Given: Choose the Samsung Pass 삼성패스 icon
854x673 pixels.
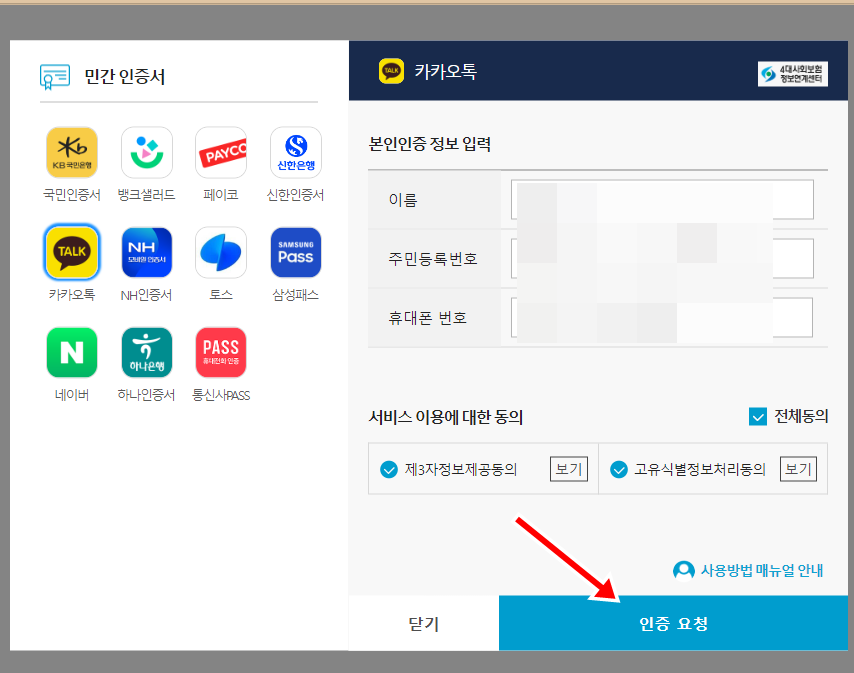Looking at the screenshot, I should tap(296, 253).
